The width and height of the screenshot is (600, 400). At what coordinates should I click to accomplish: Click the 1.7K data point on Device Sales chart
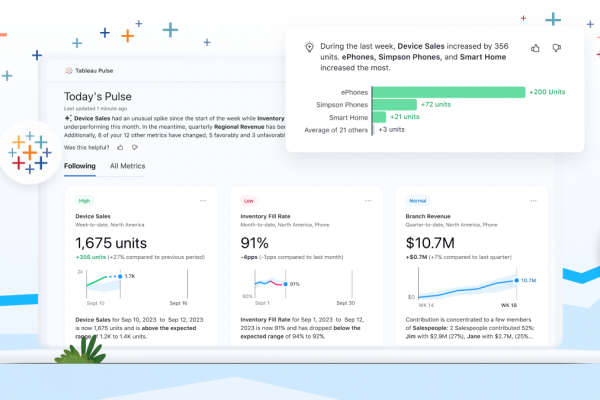(x=120, y=276)
